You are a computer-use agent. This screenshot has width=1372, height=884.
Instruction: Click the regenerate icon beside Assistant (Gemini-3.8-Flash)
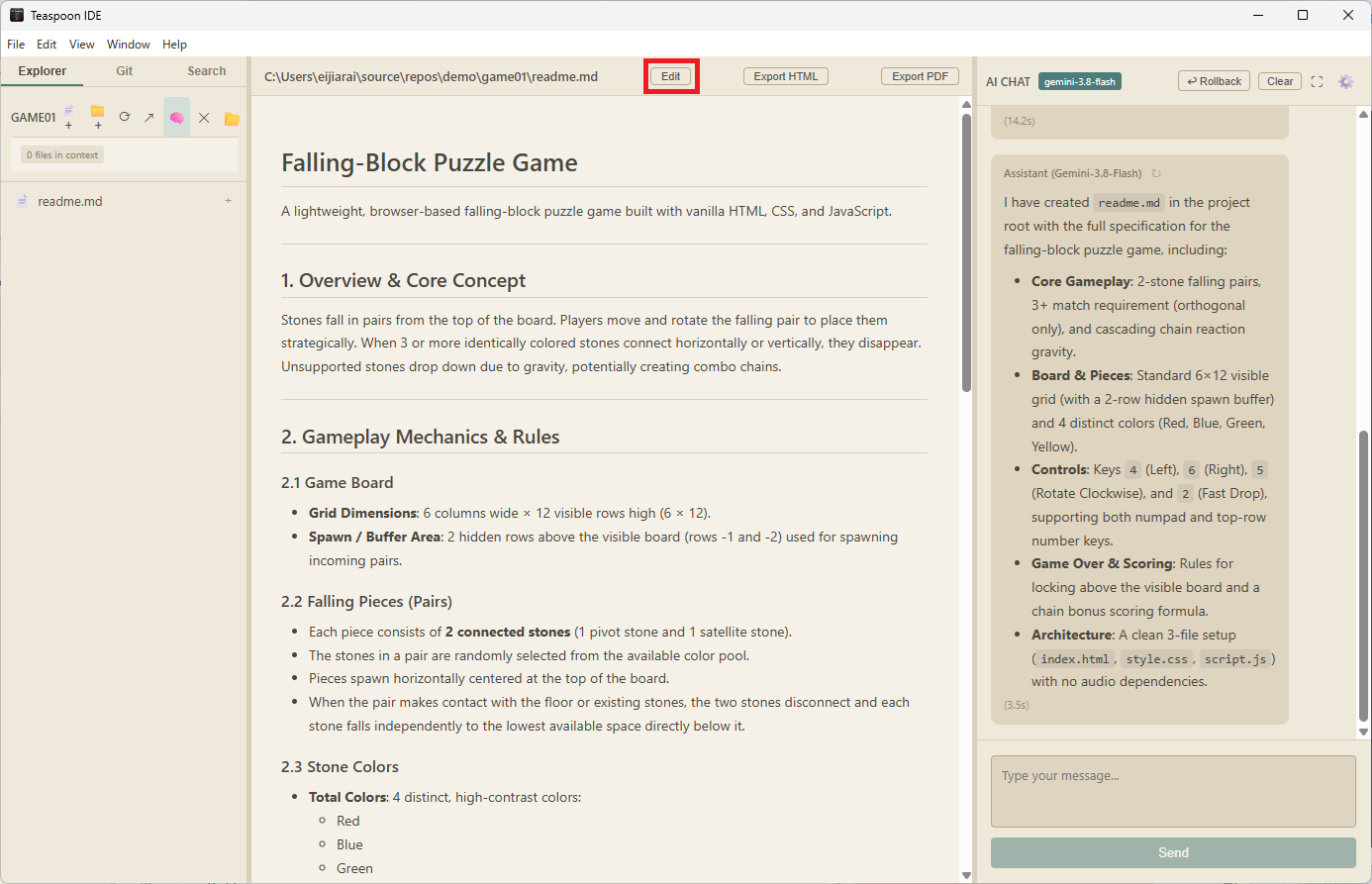1156,173
